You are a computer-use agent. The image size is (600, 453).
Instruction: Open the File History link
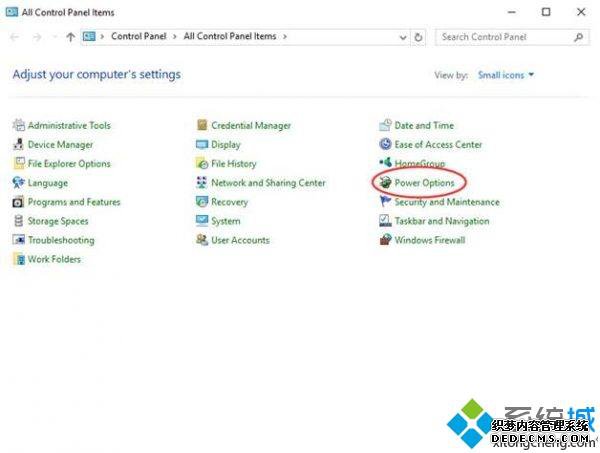click(234, 164)
